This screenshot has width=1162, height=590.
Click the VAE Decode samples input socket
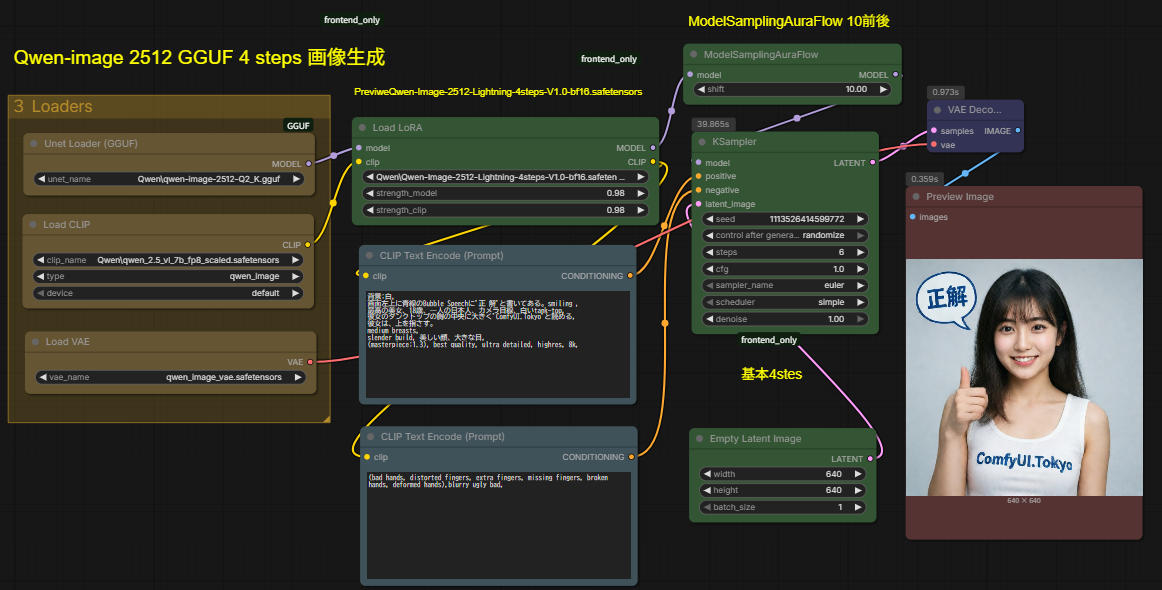tap(934, 131)
